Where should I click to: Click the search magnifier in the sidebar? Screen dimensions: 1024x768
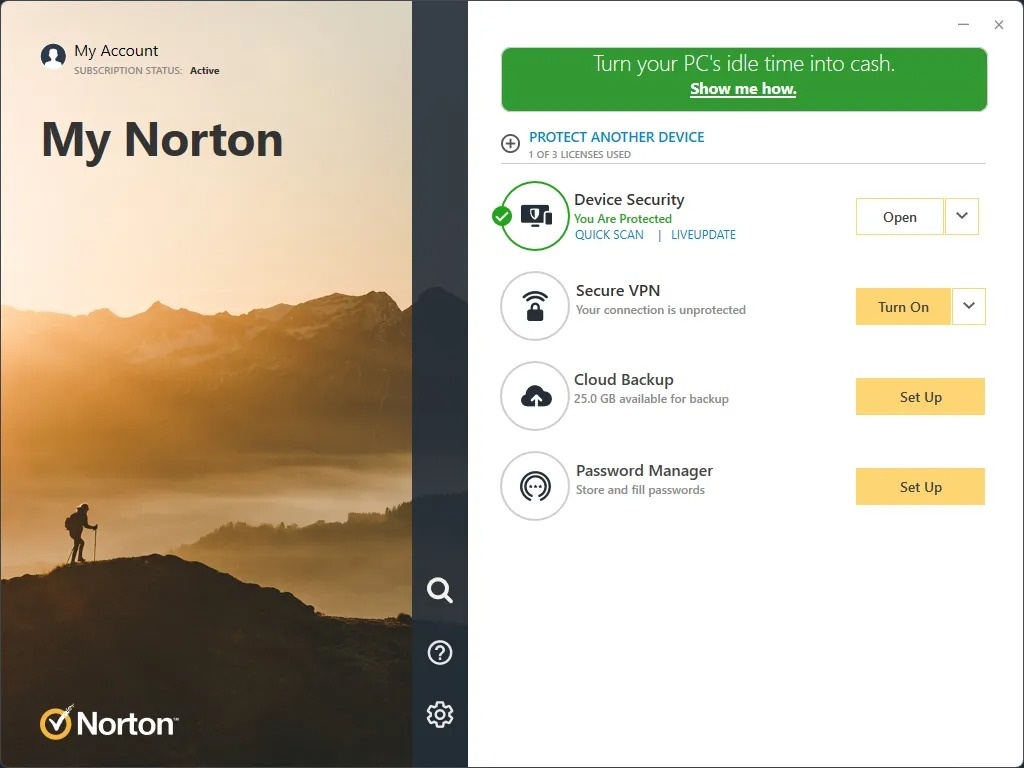pos(439,590)
